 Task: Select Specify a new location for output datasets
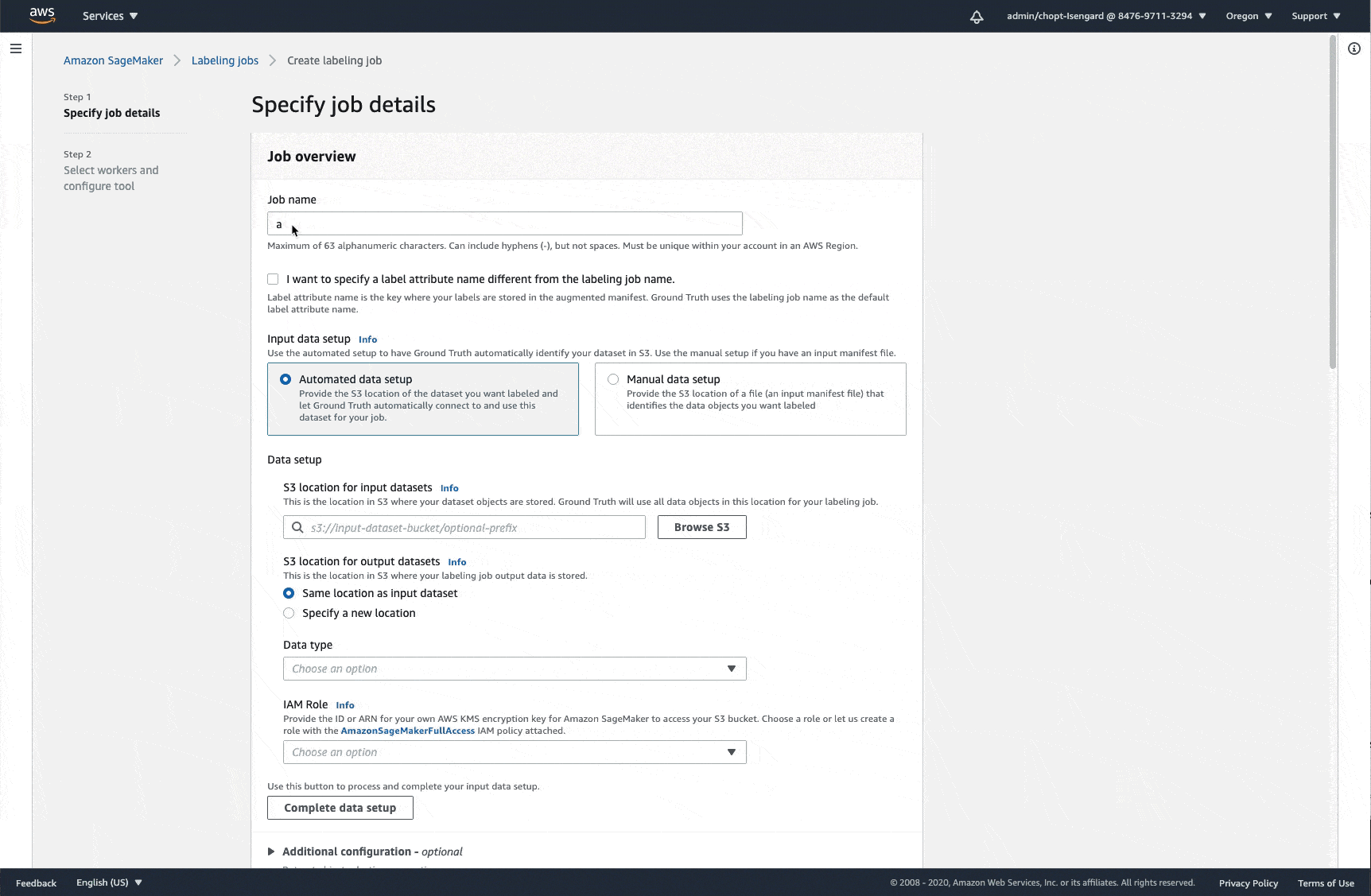tap(289, 612)
